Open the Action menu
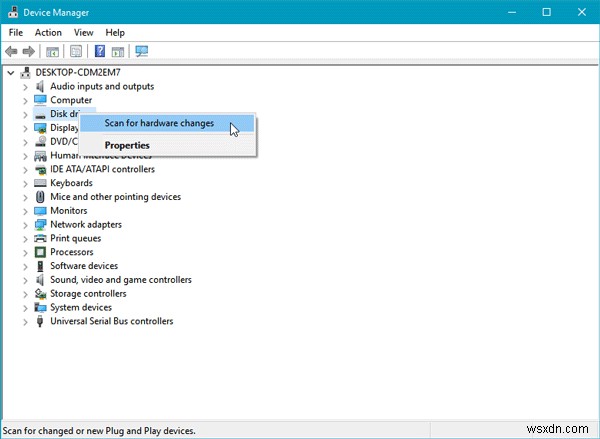This screenshot has height=439, width=600. [48, 33]
